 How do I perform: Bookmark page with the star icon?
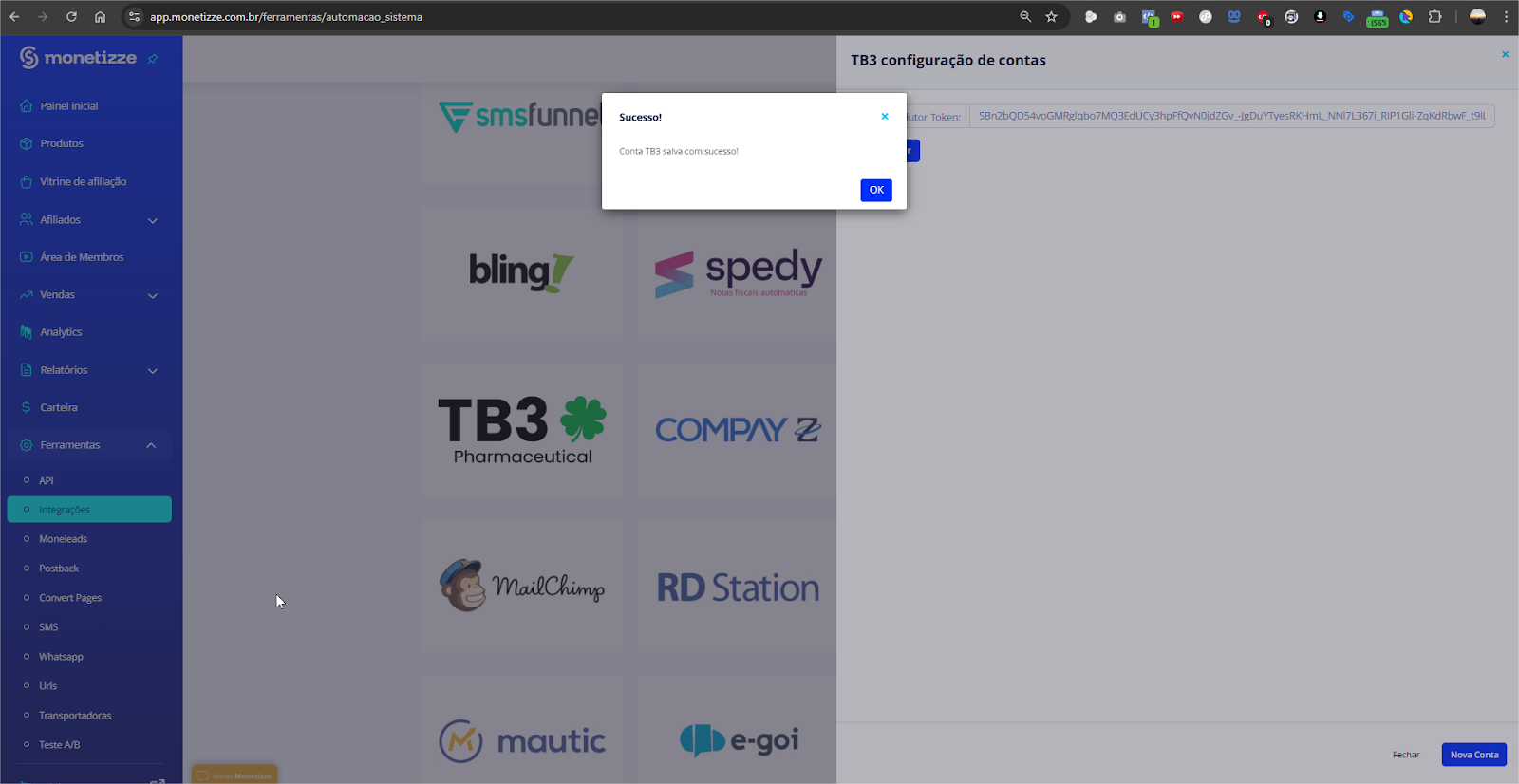coord(1051,17)
